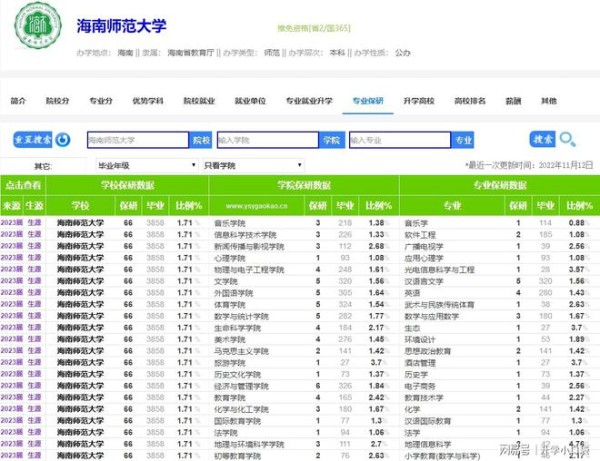Click the 学校保研数据 header
600x461 pixels.
tap(127, 185)
